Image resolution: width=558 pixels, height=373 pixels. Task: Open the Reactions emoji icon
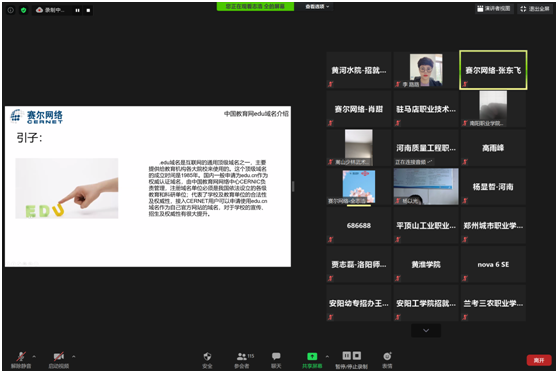click(387, 356)
